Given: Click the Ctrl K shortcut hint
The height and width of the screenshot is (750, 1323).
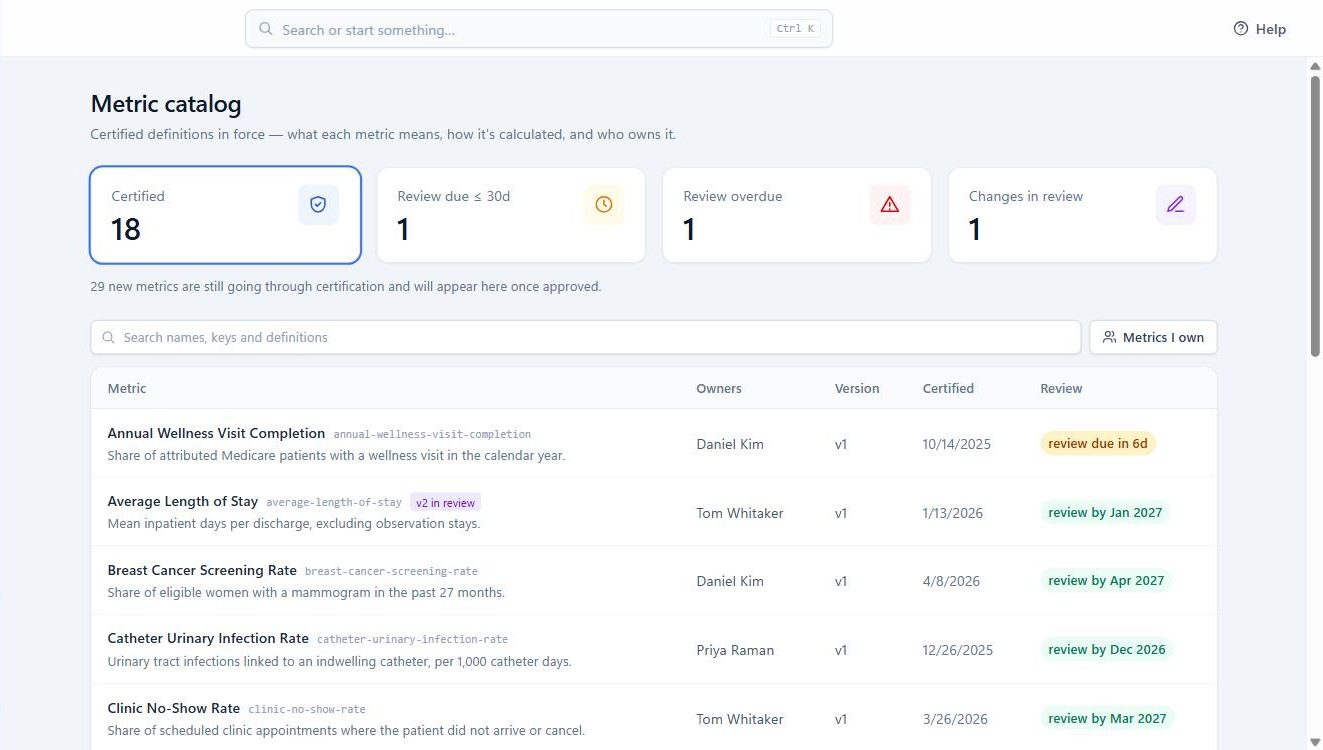Looking at the screenshot, I should [x=795, y=29].
